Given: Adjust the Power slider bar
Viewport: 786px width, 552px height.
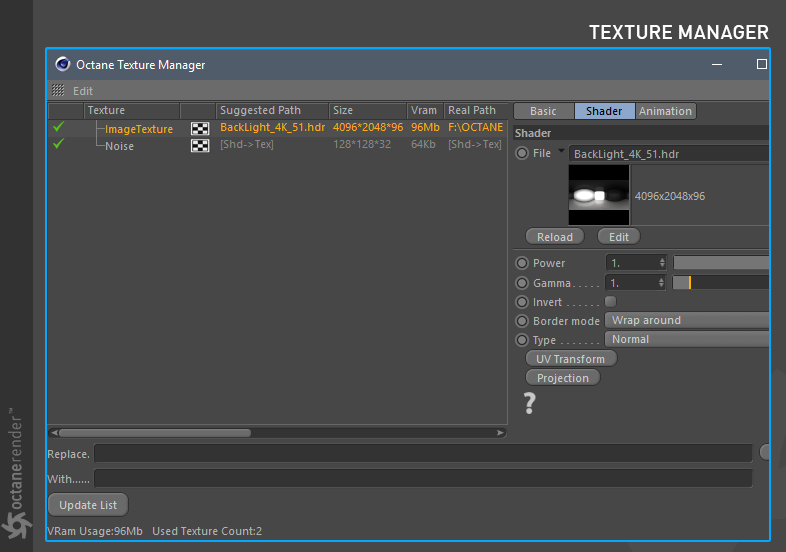Looking at the screenshot, I should pyautogui.click(x=721, y=263).
